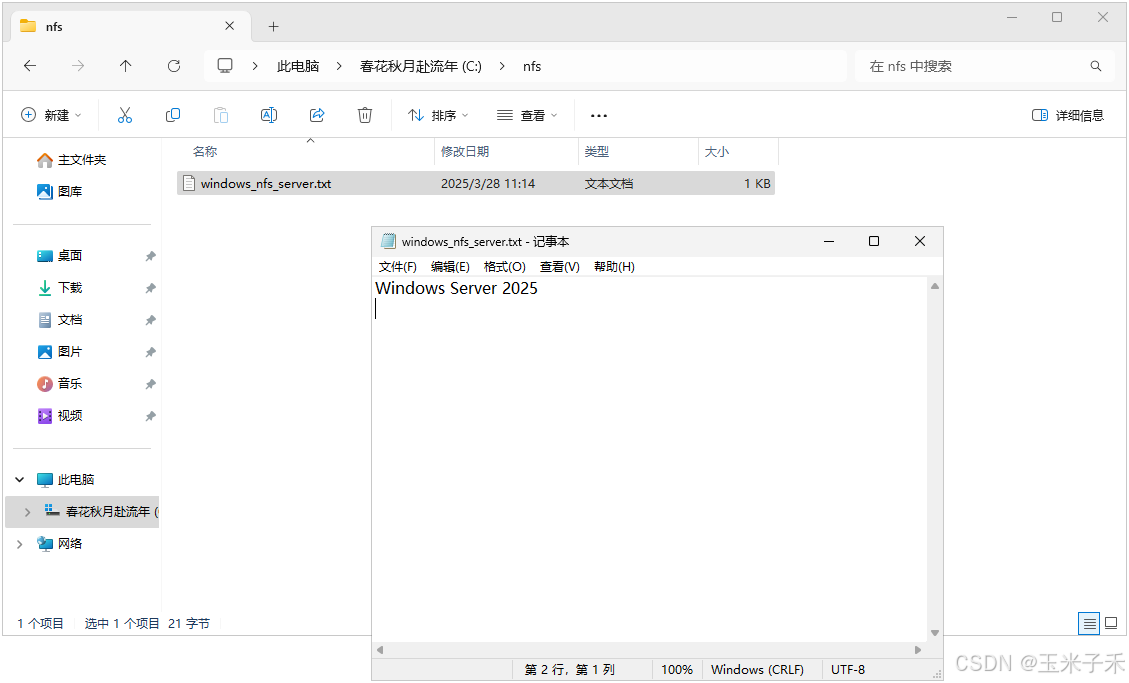
Task: Switch to details list view icon
Action: (1089, 623)
